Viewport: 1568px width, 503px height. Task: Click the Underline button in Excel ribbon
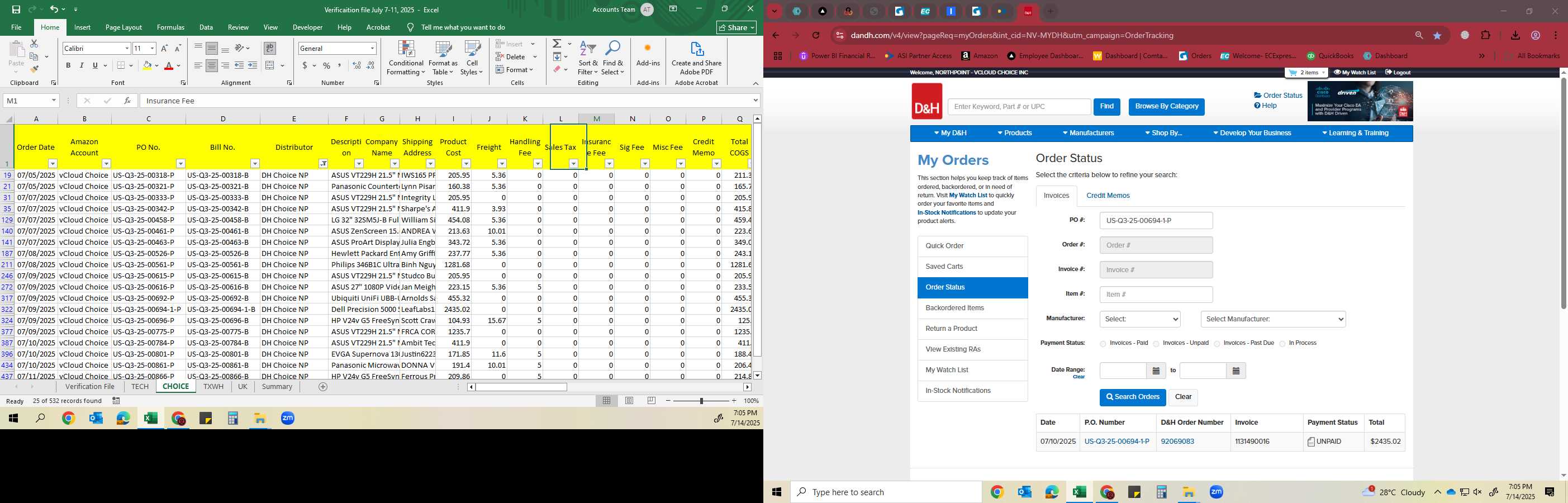95,65
